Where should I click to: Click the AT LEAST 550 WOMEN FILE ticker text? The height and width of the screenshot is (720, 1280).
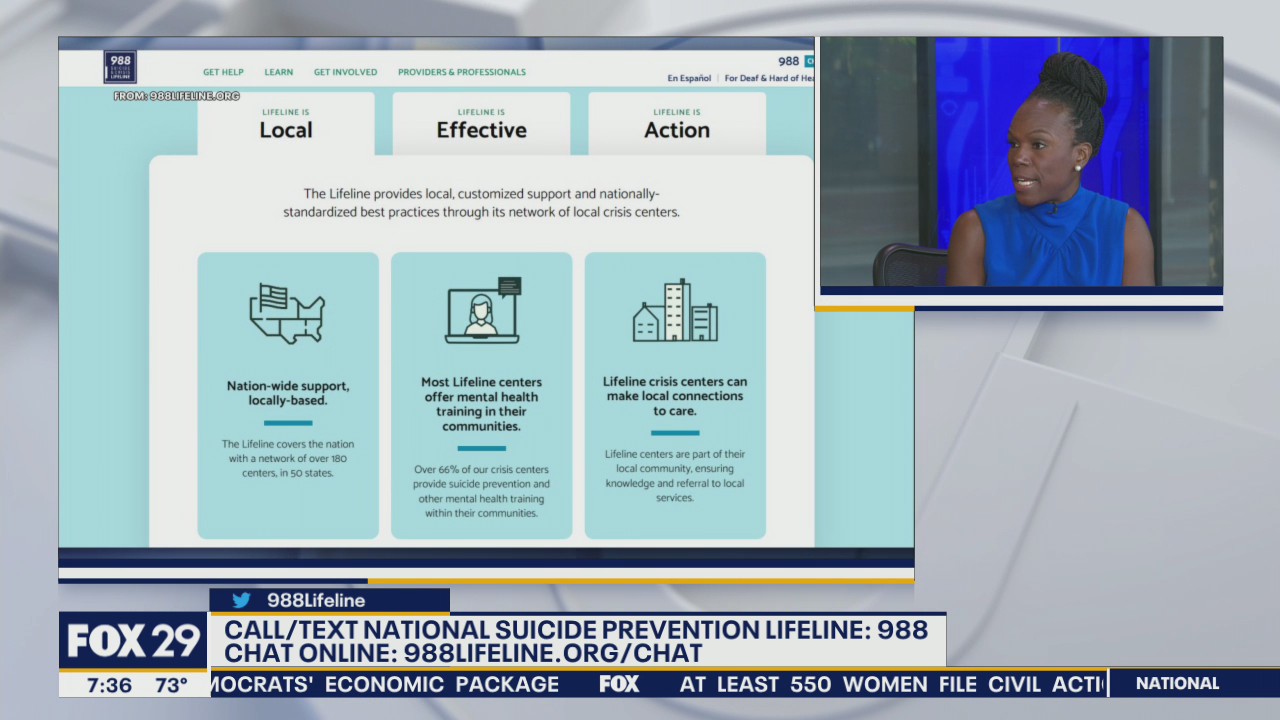pyautogui.click(x=828, y=684)
